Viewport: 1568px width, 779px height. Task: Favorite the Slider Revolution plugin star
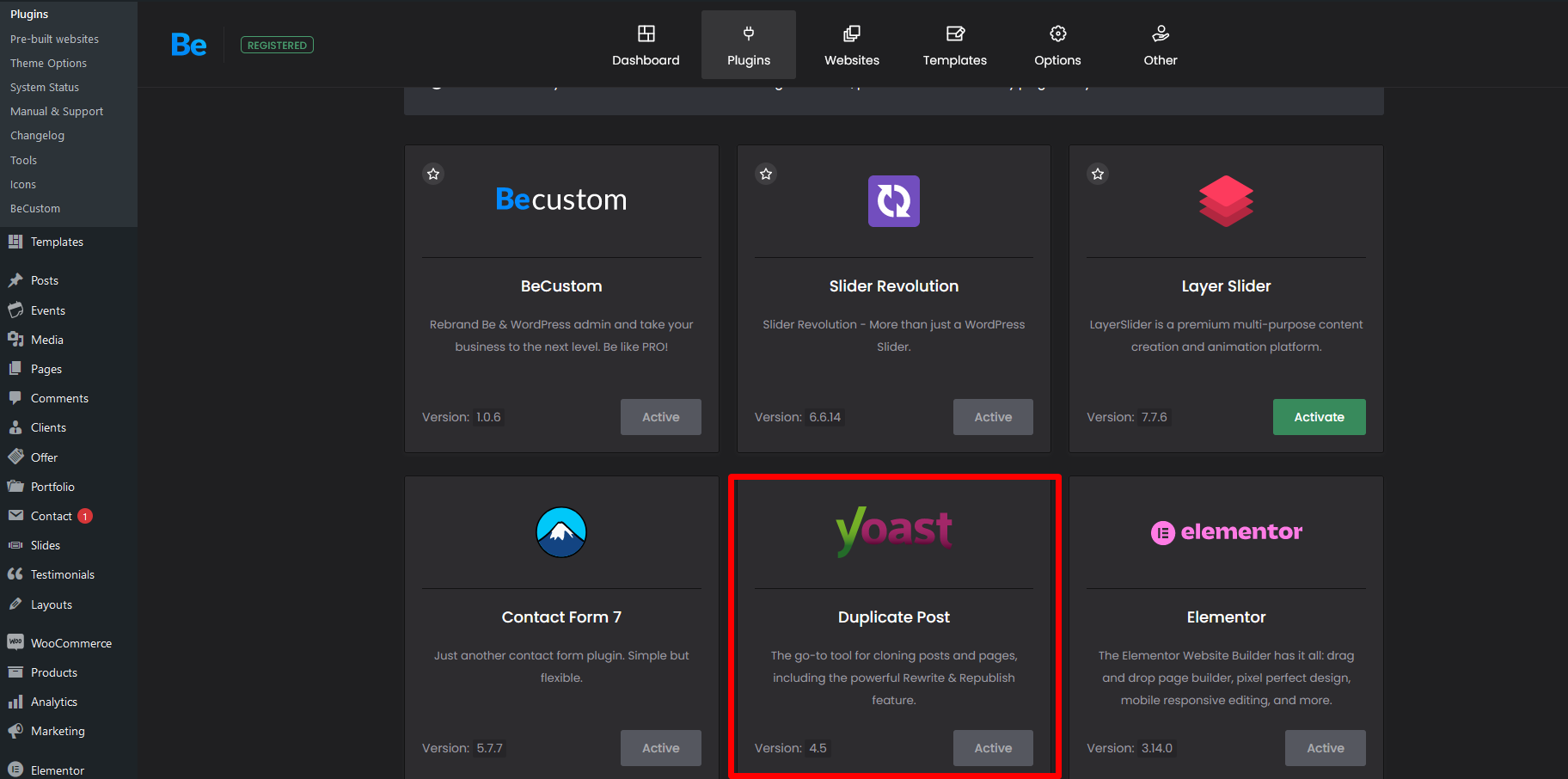[766, 174]
